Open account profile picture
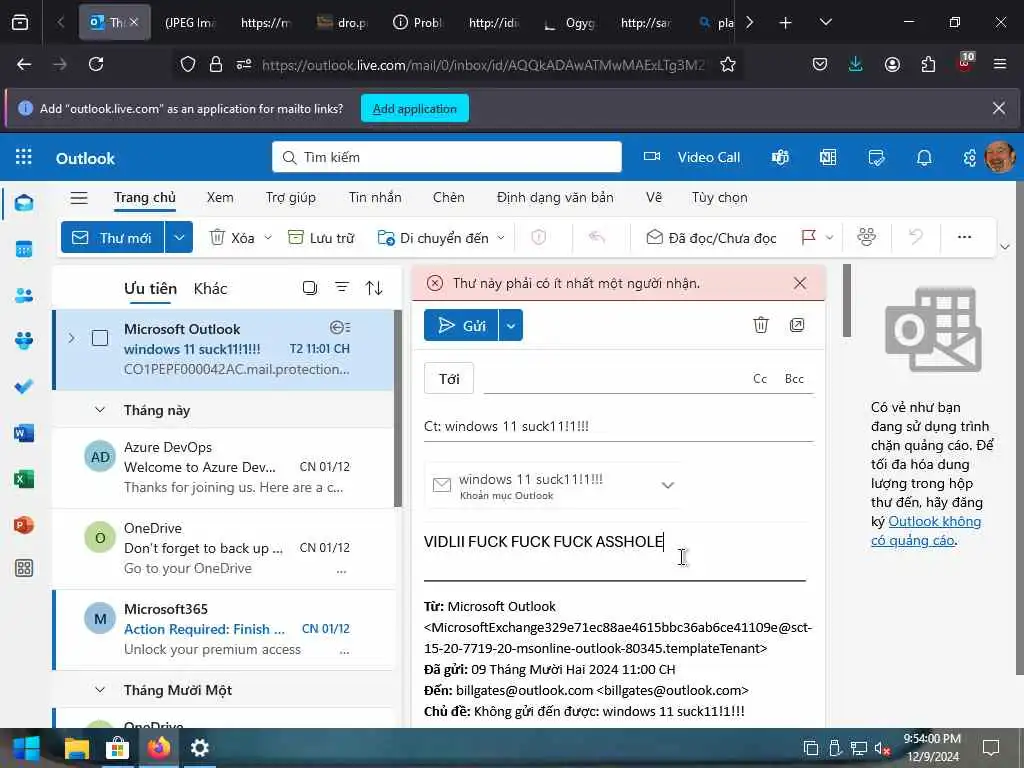 [999, 157]
